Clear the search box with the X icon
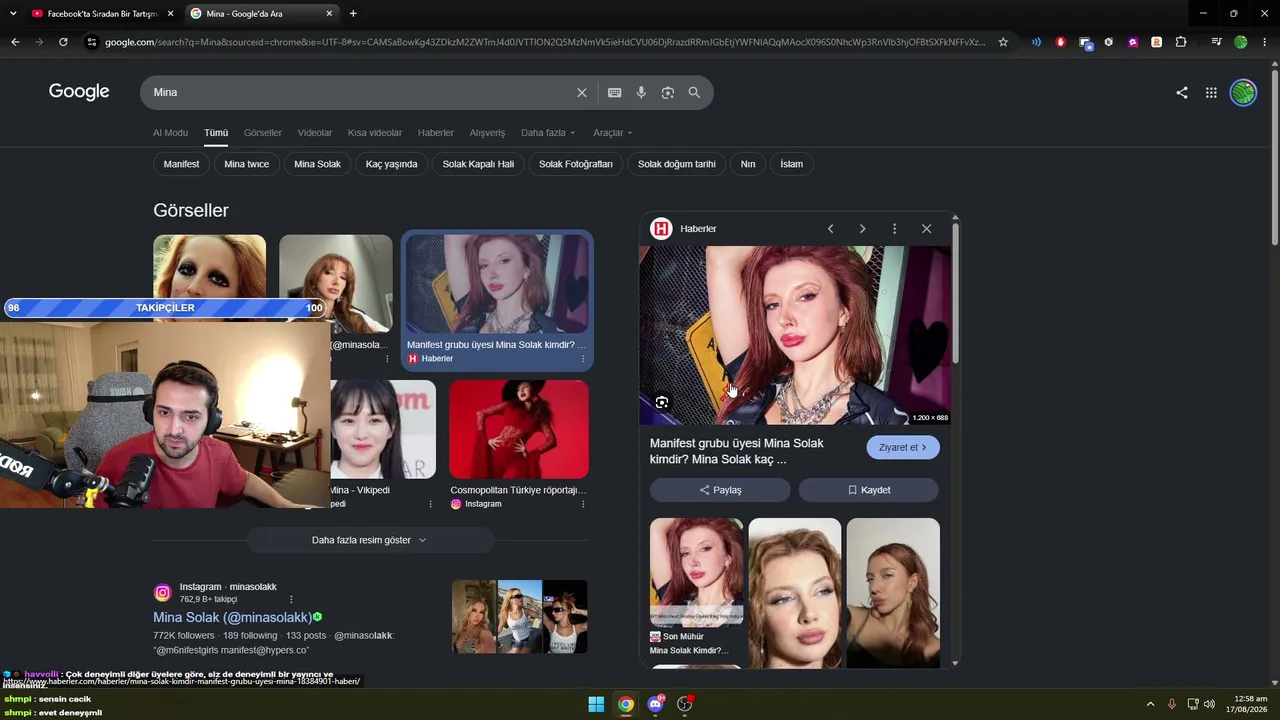The width and height of the screenshot is (1280, 720). [582, 92]
